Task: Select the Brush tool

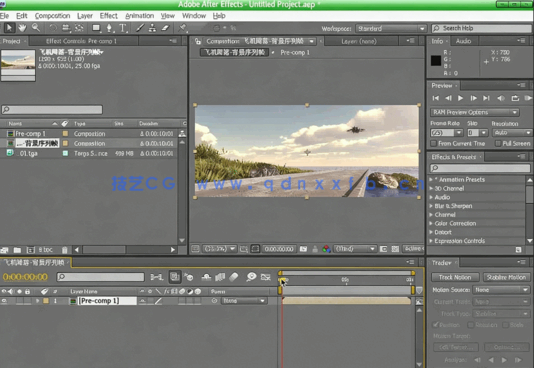Action: tap(140, 28)
